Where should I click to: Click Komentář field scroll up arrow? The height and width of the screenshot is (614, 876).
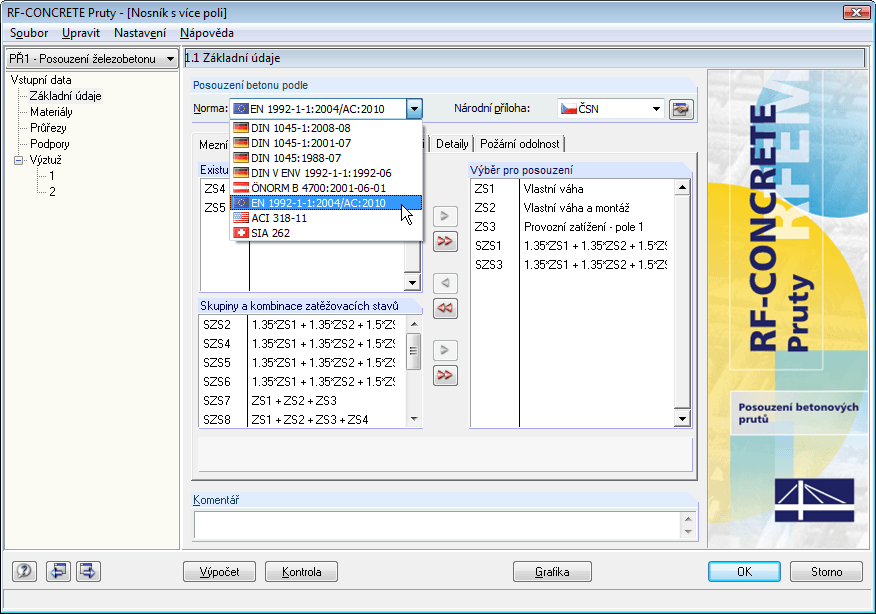point(688,518)
